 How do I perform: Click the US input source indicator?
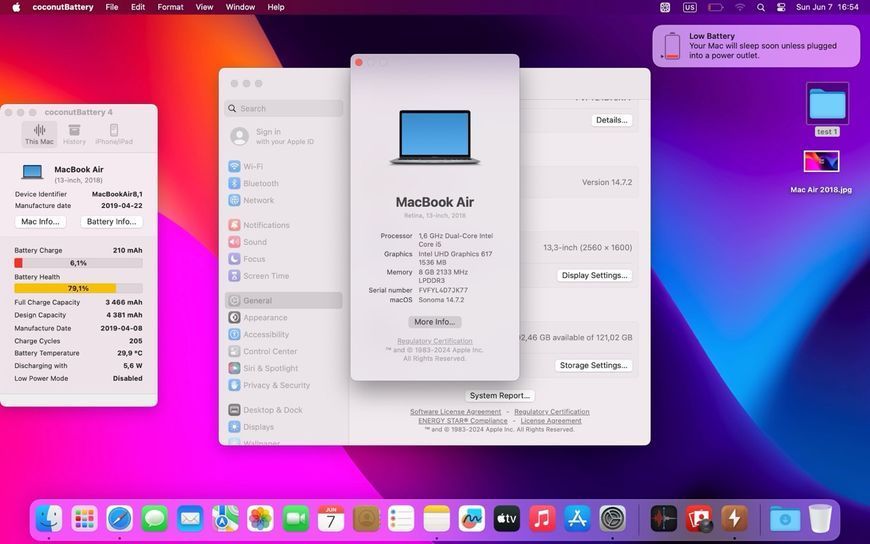[x=690, y=7]
